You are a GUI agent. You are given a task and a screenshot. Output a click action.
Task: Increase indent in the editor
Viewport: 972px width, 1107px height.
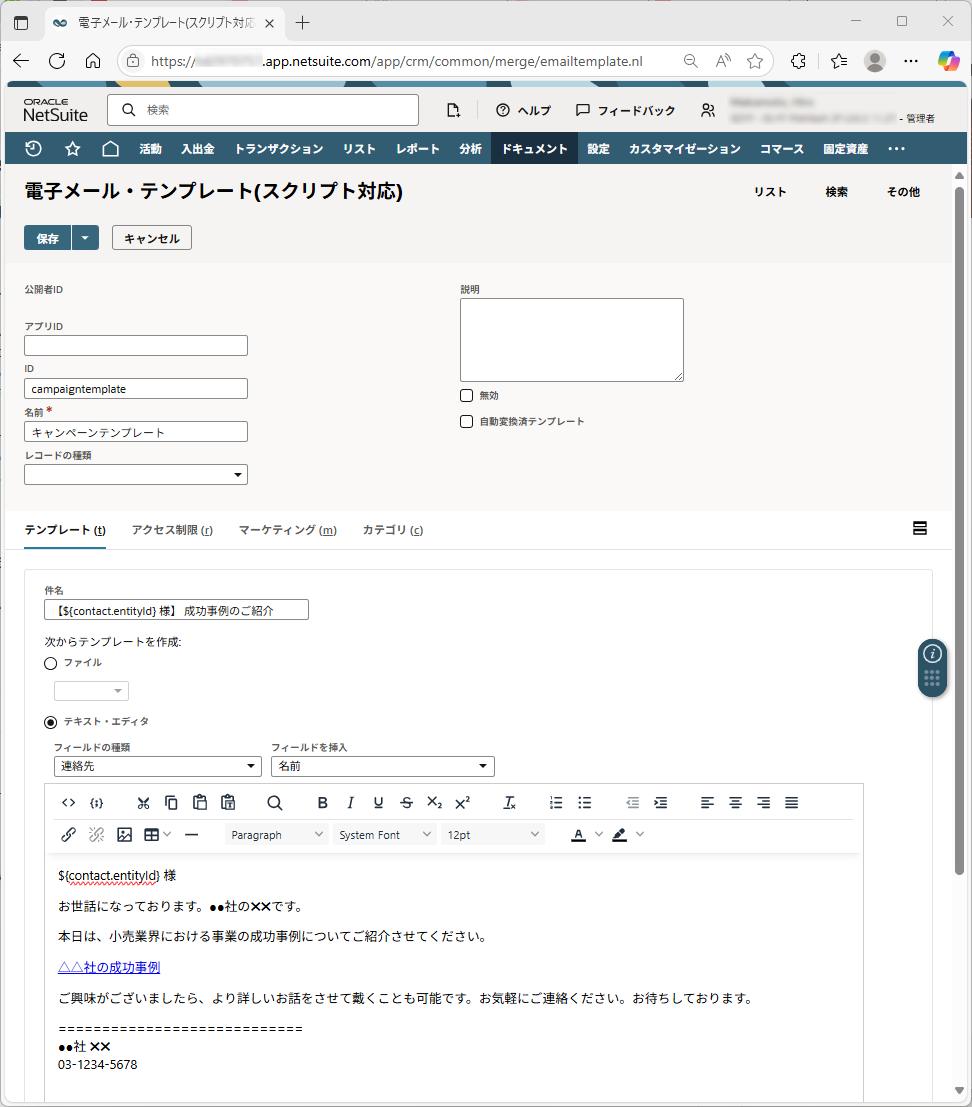click(661, 803)
